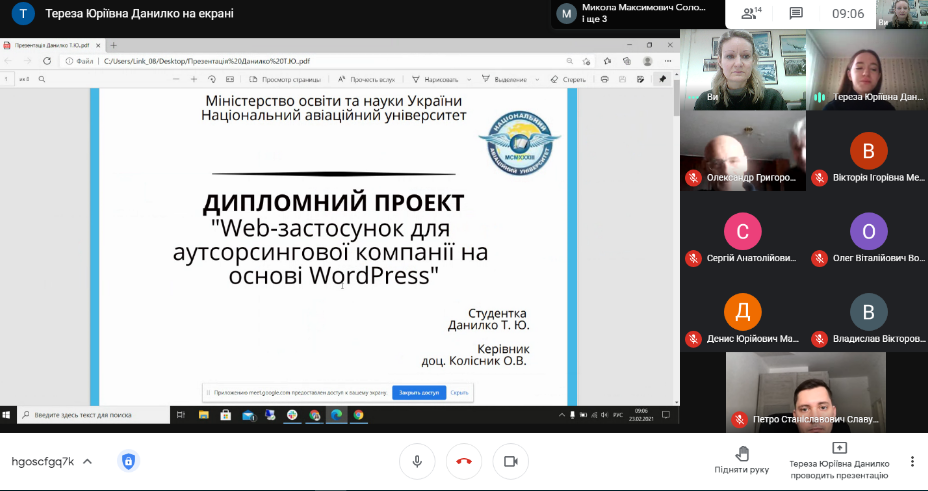This screenshot has height=491, width=928.
Task: Click the blue safety shield icon
Action: point(128,461)
